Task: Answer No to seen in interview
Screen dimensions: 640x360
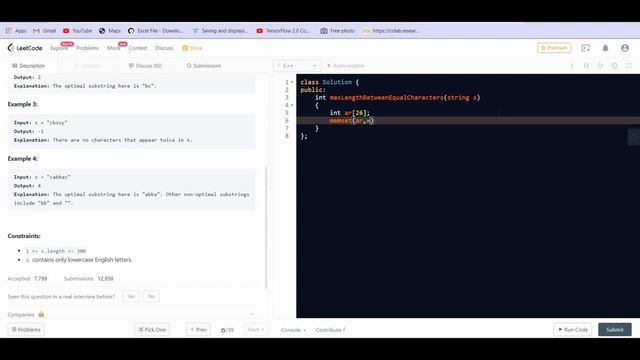Action: click(x=151, y=296)
